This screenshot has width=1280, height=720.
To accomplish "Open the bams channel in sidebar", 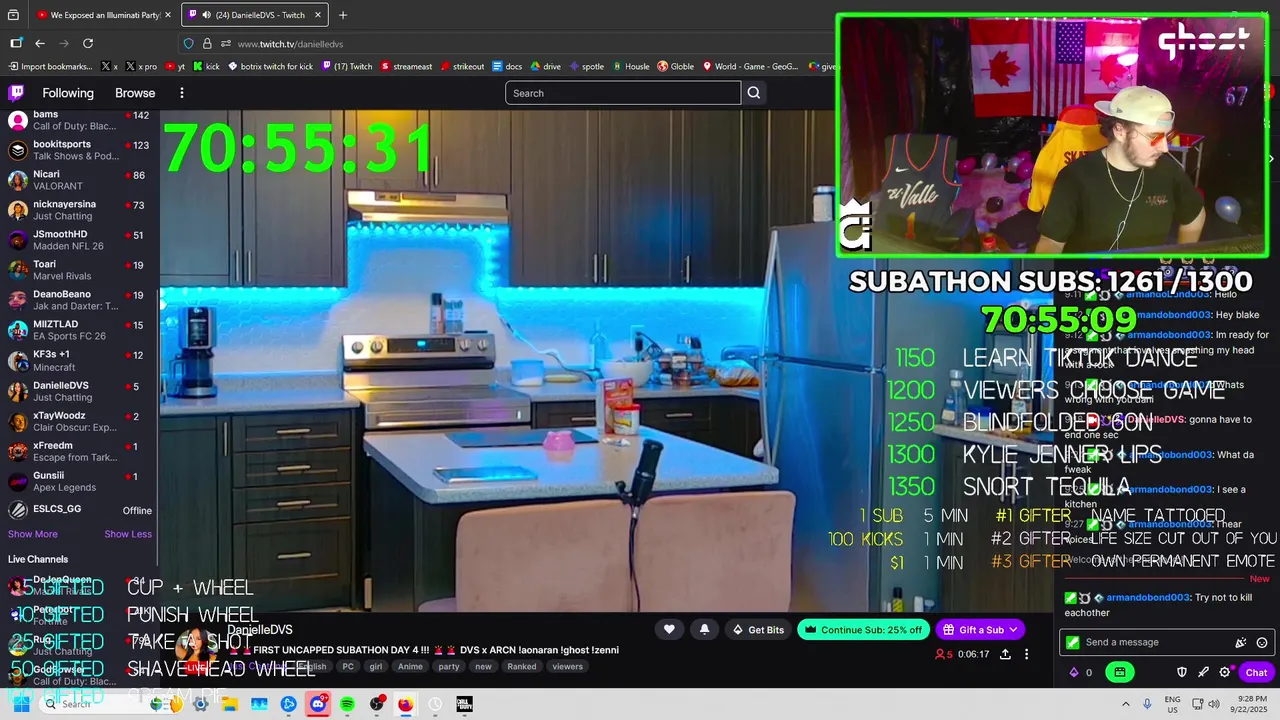I will pyautogui.click(x=78, y=120).
